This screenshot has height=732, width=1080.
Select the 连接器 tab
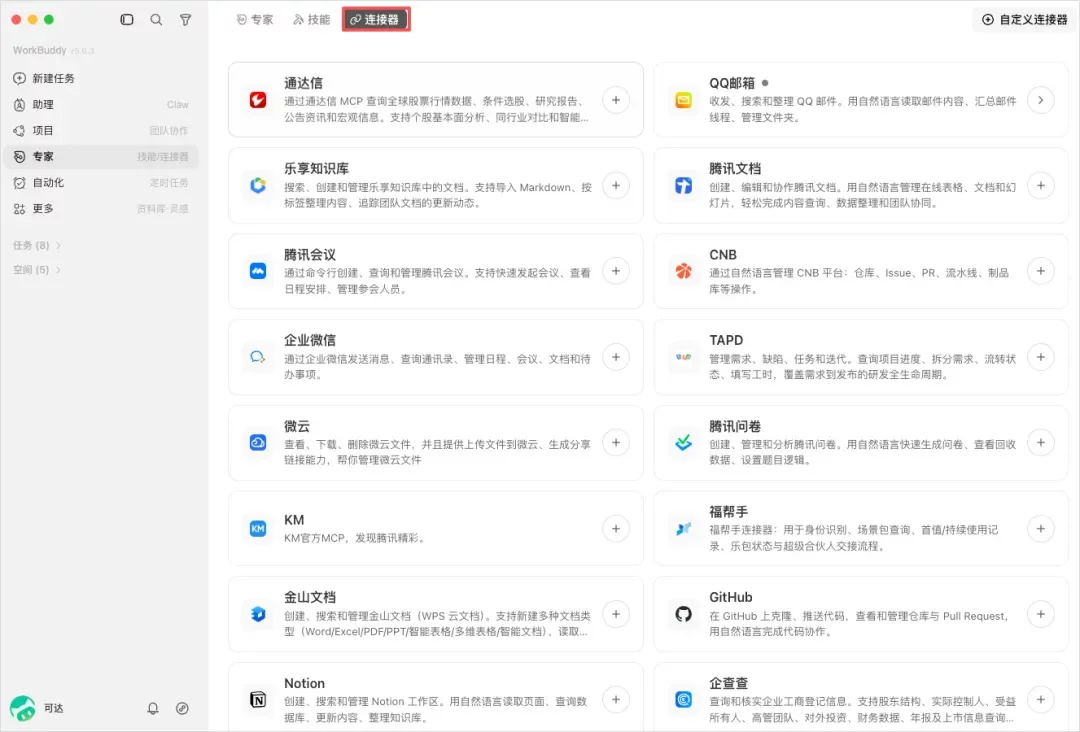pyautogui.click(x=375, y=19)
